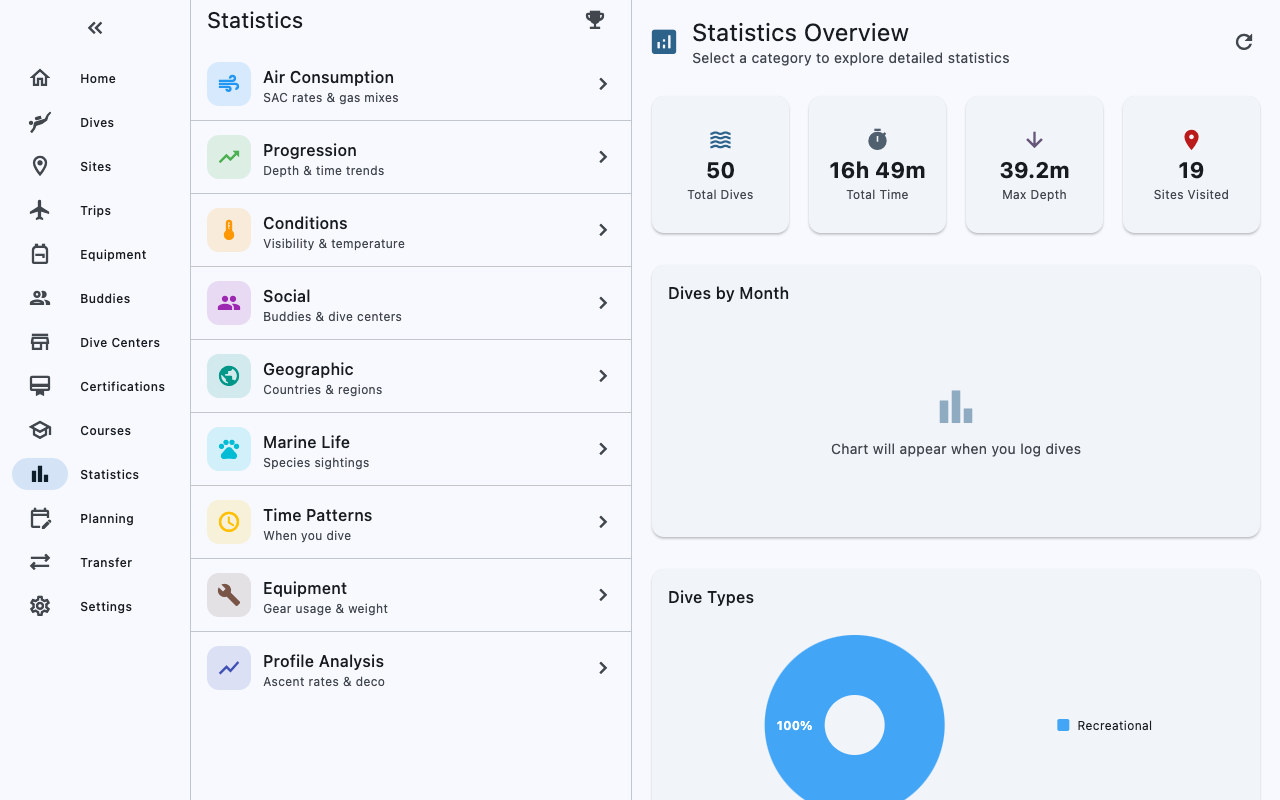Click the Transfer arrows icon
Screen dimensions: 1280x800
click(40, 562)
